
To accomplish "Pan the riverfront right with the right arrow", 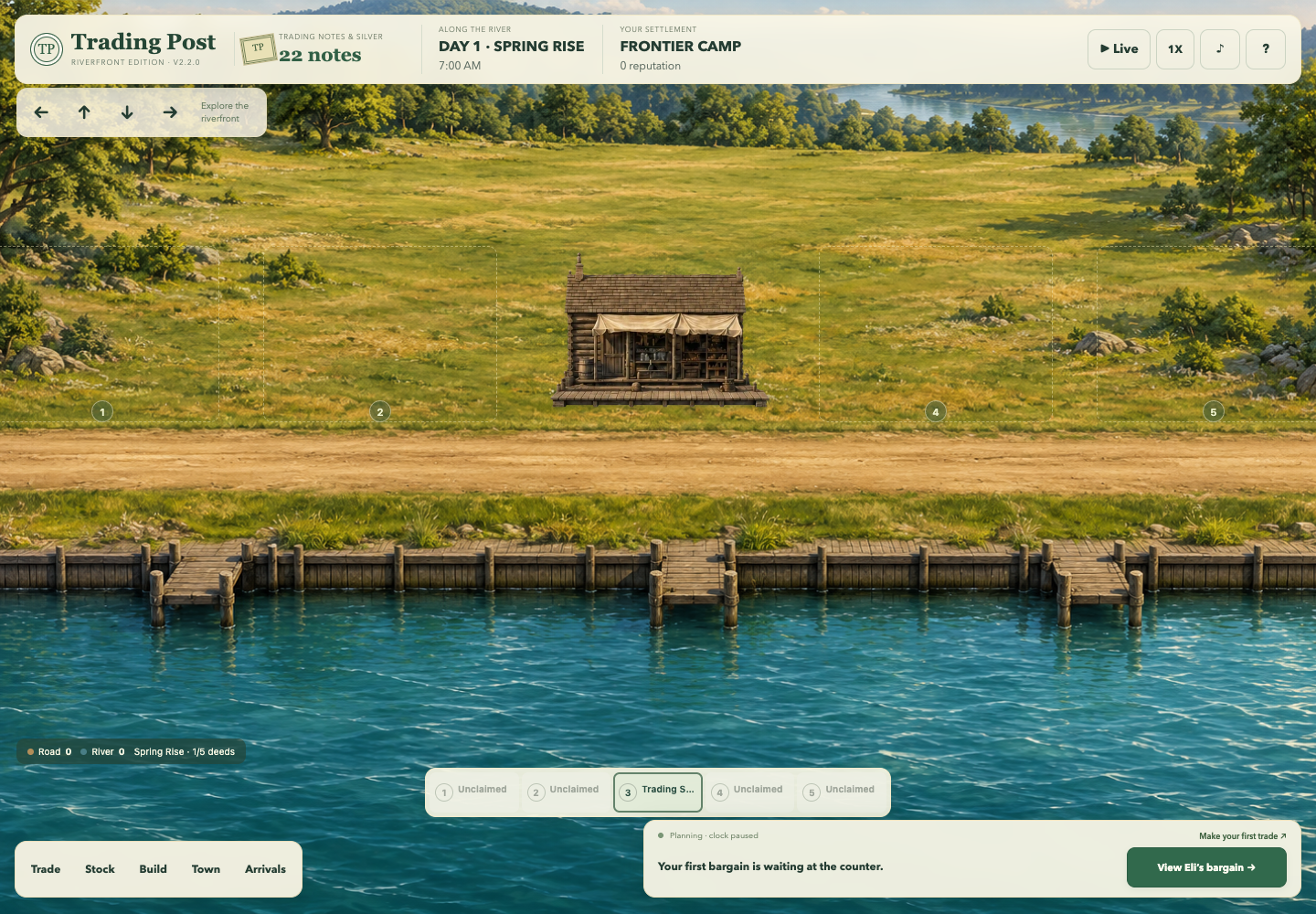I will tap(170, 112).
